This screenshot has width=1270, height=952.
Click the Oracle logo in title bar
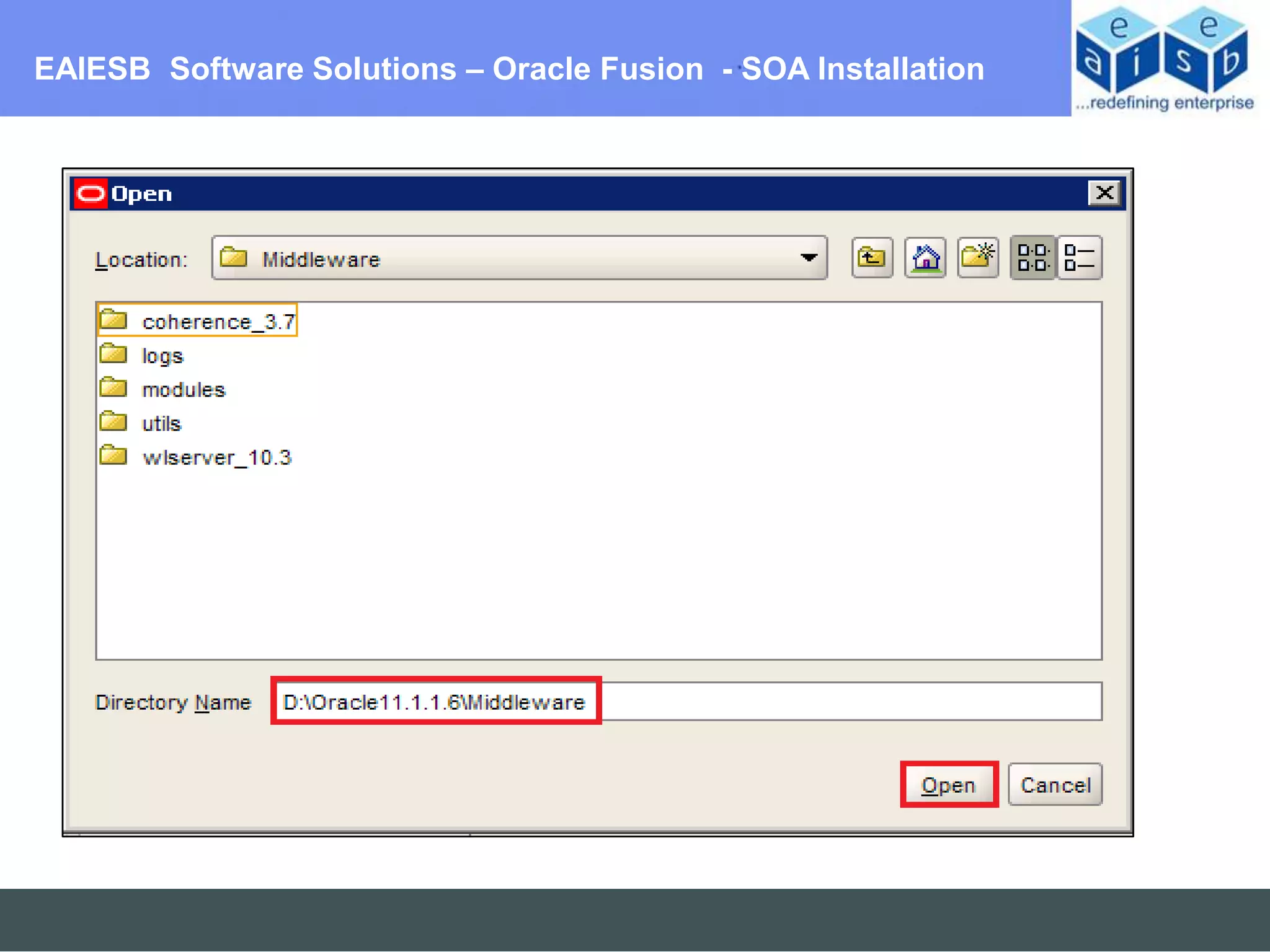[91, 194]
